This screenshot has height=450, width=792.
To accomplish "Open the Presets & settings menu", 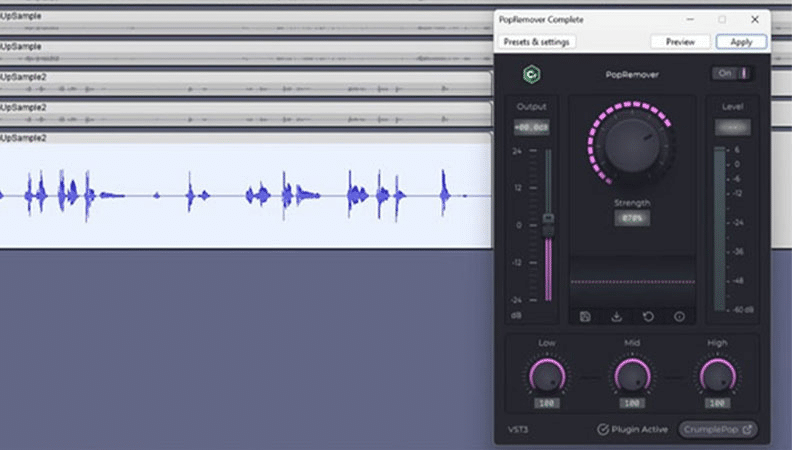I will (x=536, y=42).
